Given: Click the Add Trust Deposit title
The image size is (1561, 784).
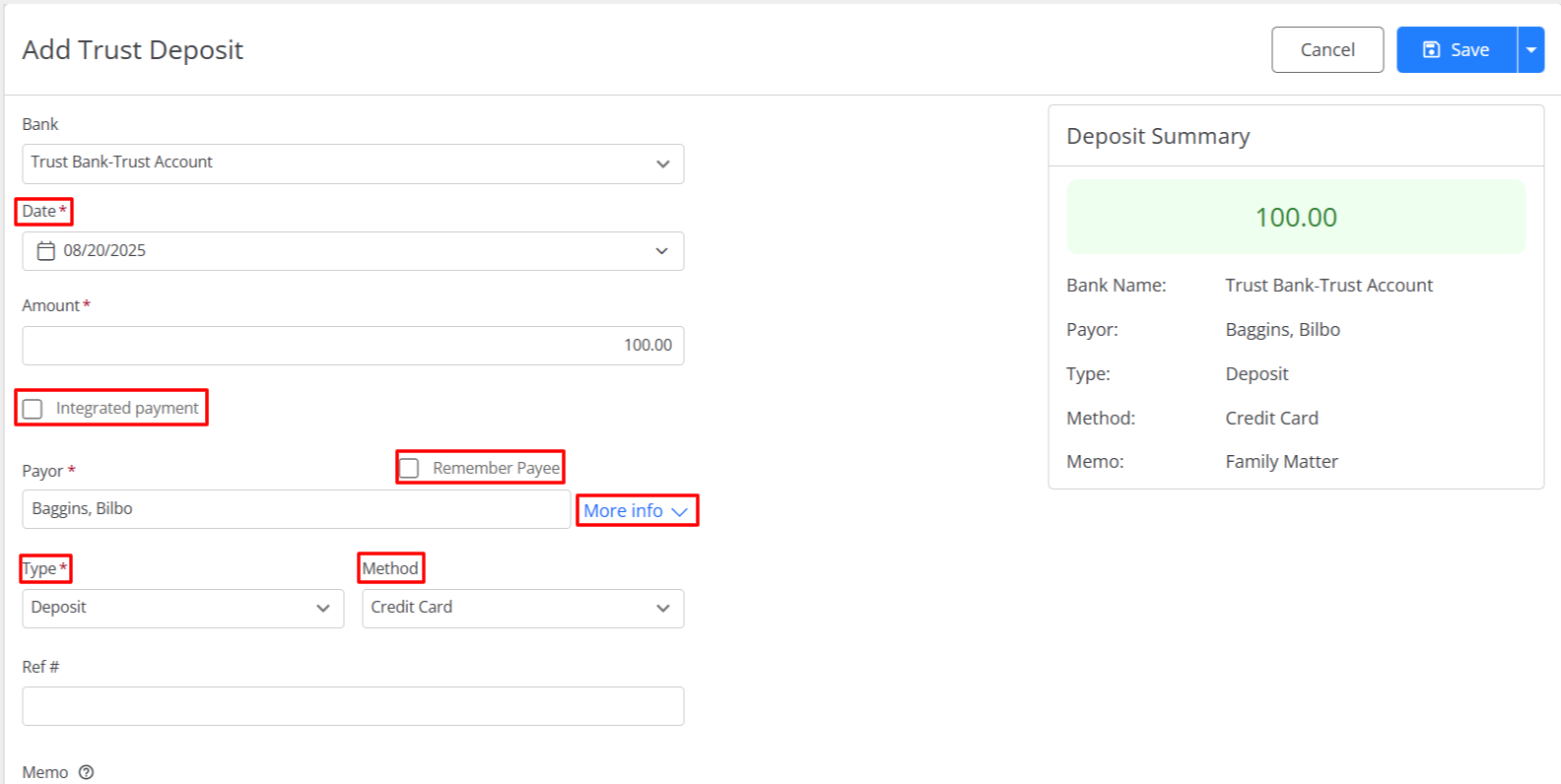Looking at the screenshot, I should click(x=133, y=50).
